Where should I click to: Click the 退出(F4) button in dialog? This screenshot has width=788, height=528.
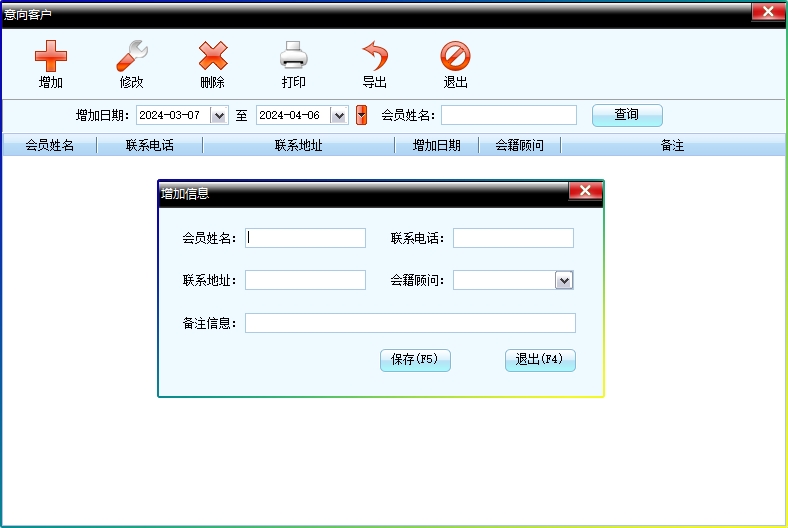tap(540, 360)
